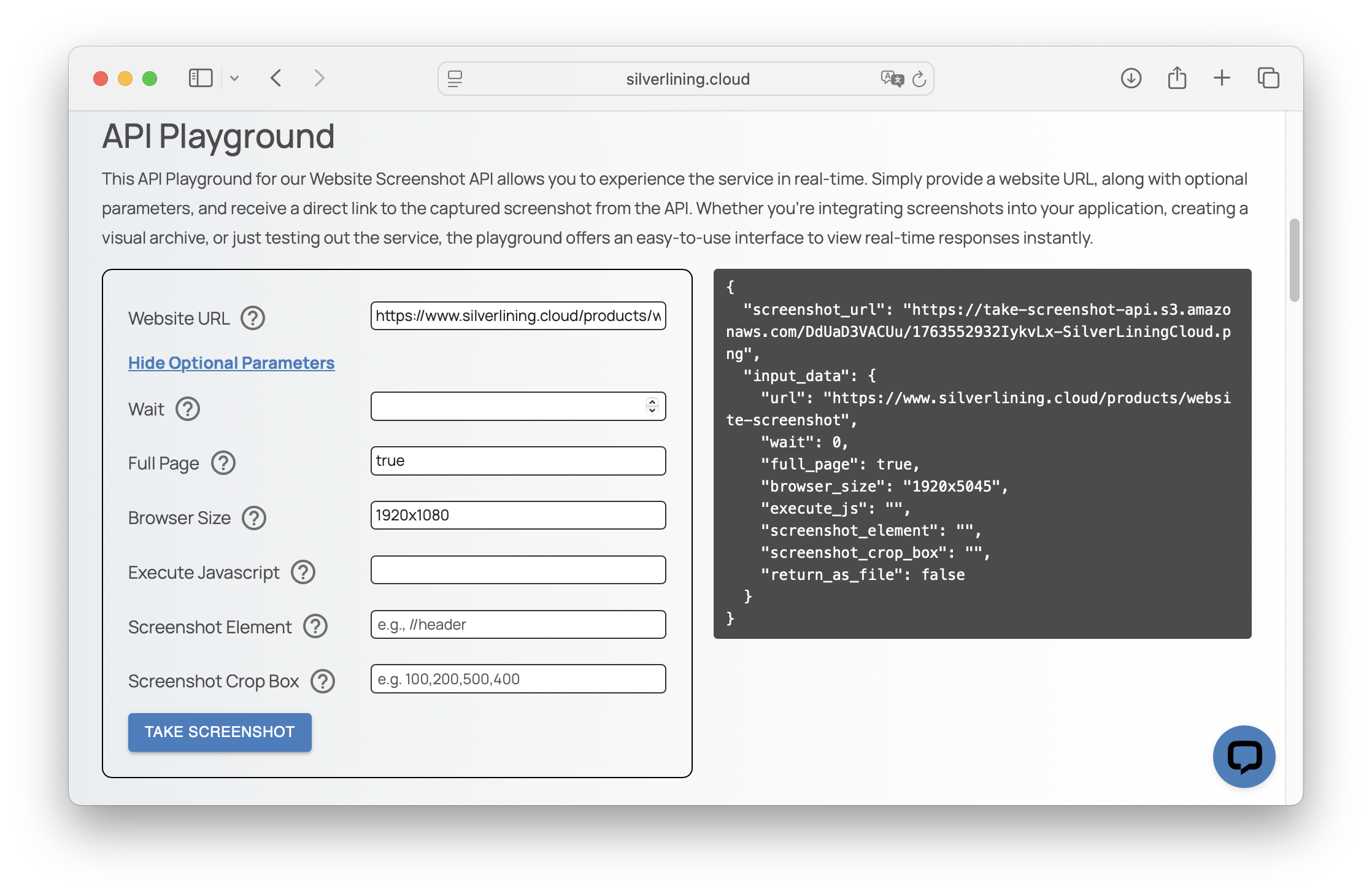Click the Screenshot Crop Box help icon
Image resolution: width=1372 pixels, height=896 pixels.
coord(323,681)
